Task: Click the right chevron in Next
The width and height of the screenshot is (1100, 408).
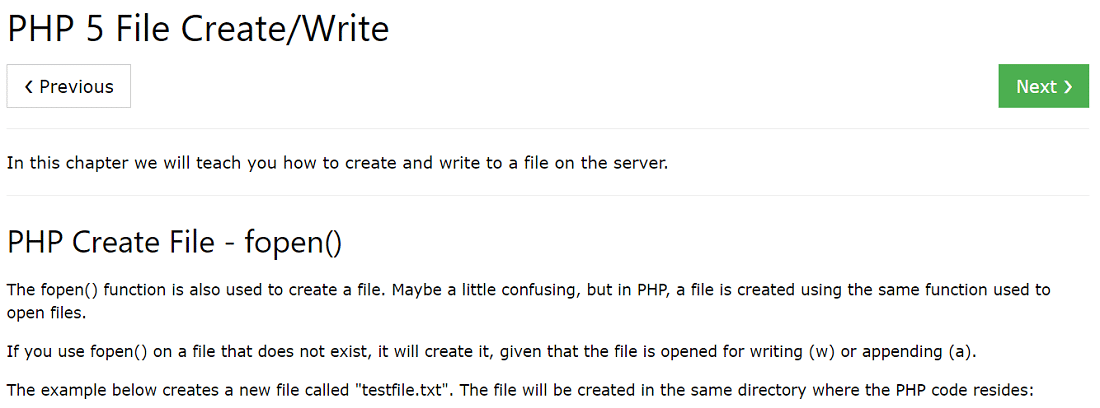Action: 1068,87
